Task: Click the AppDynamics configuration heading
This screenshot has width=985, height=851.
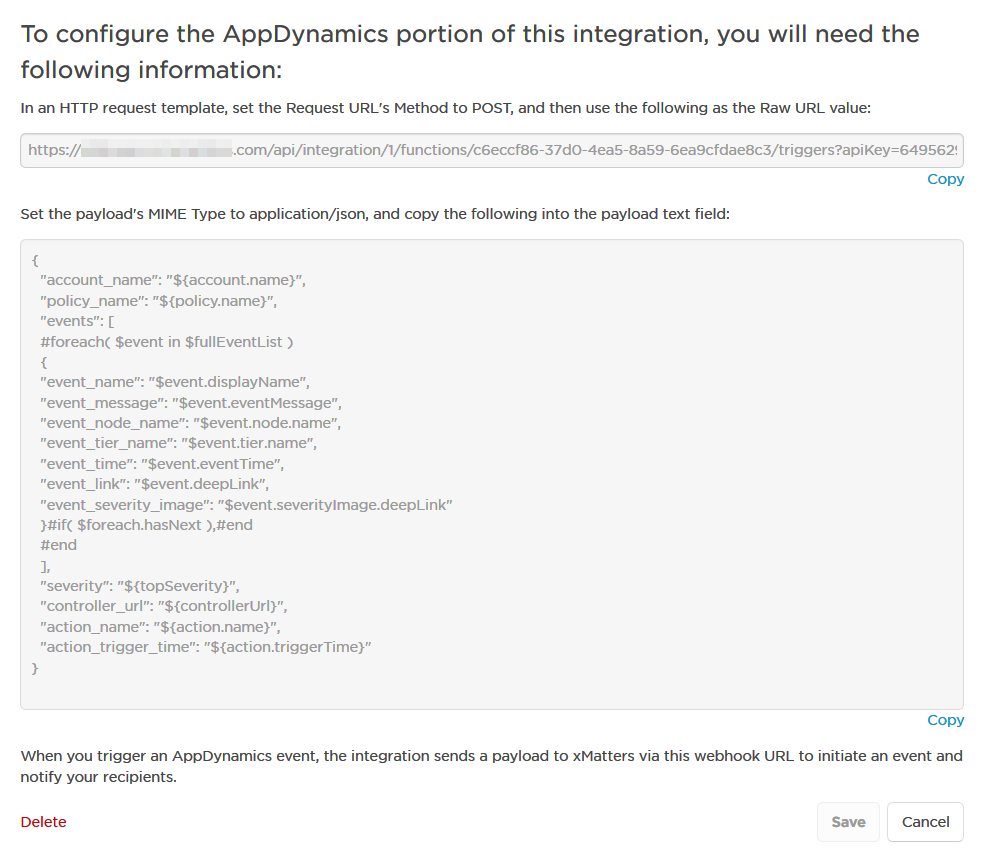Action: (470, 51)
